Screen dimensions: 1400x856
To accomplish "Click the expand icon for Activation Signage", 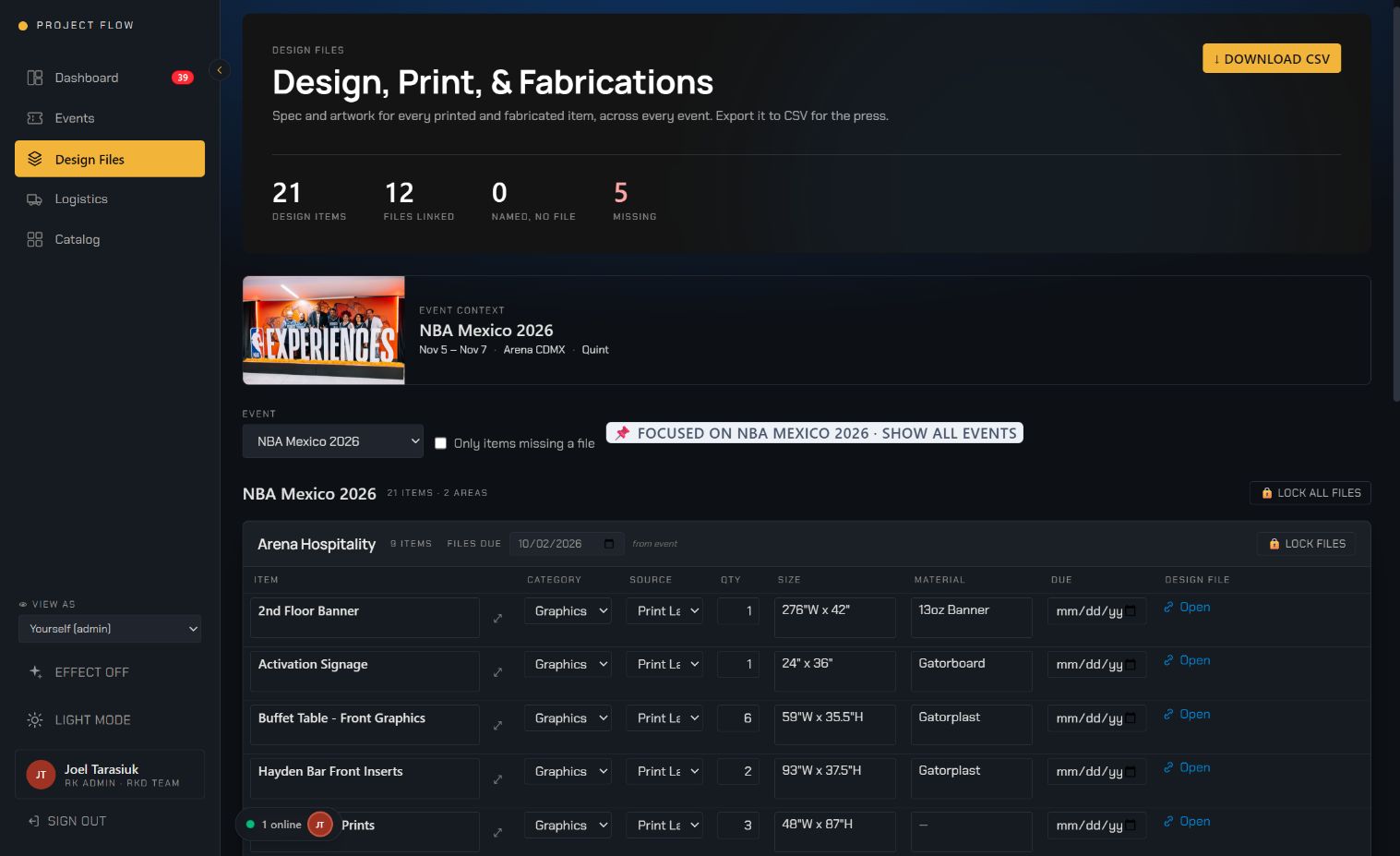I will pos(497,671).
